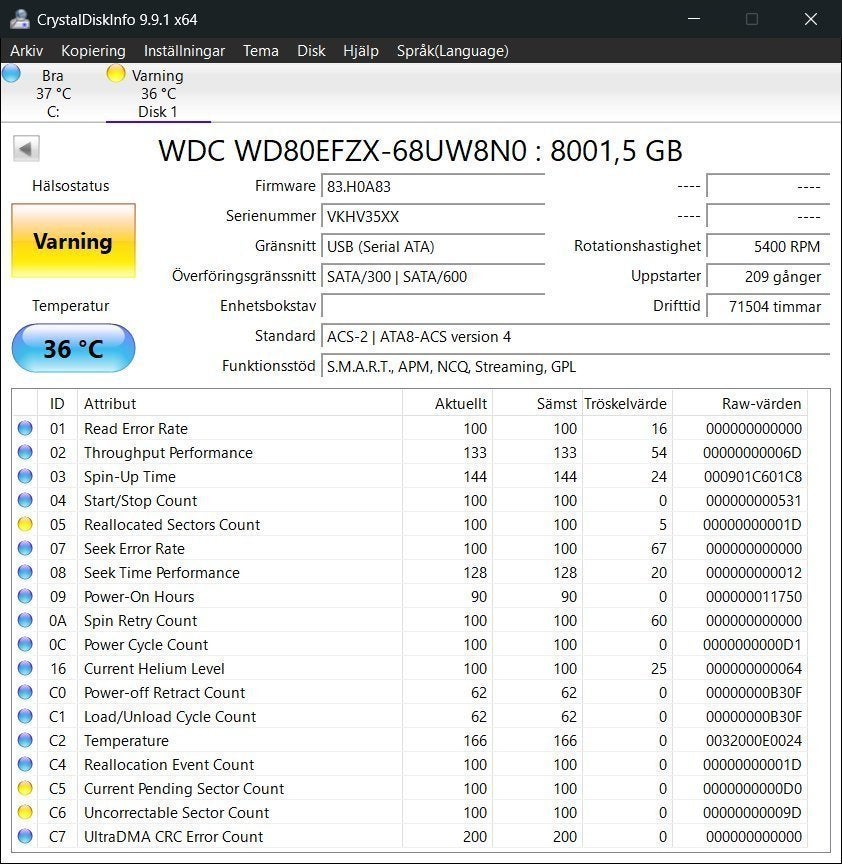Click raw value 000000011750 for Power-On Hours

click(x=754, y=597)
